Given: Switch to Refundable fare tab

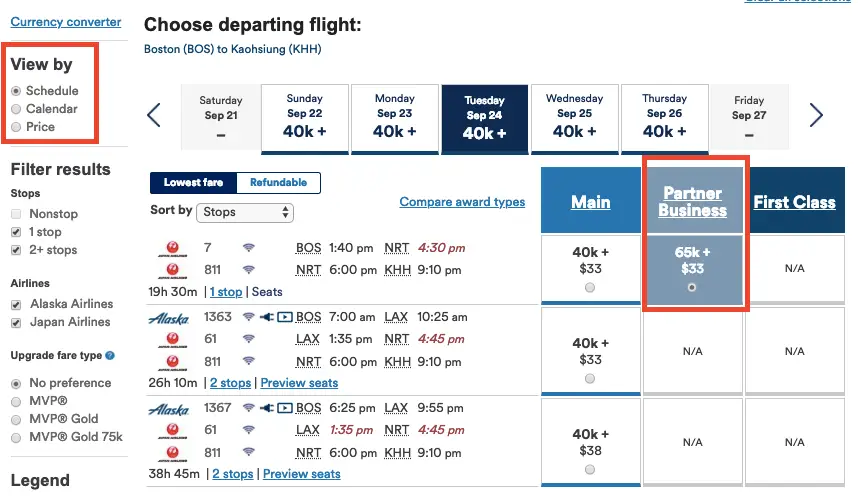Looking at the screenshot, I should pos(279,183).
